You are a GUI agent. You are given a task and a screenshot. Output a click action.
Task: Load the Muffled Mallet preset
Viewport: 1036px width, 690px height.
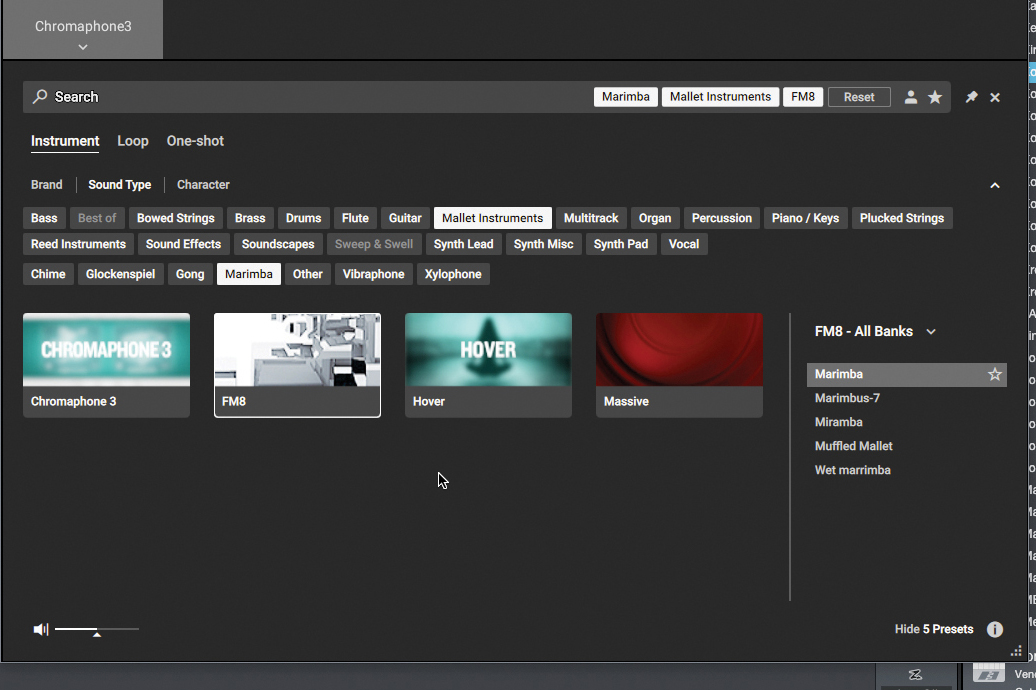coord(906,446)
